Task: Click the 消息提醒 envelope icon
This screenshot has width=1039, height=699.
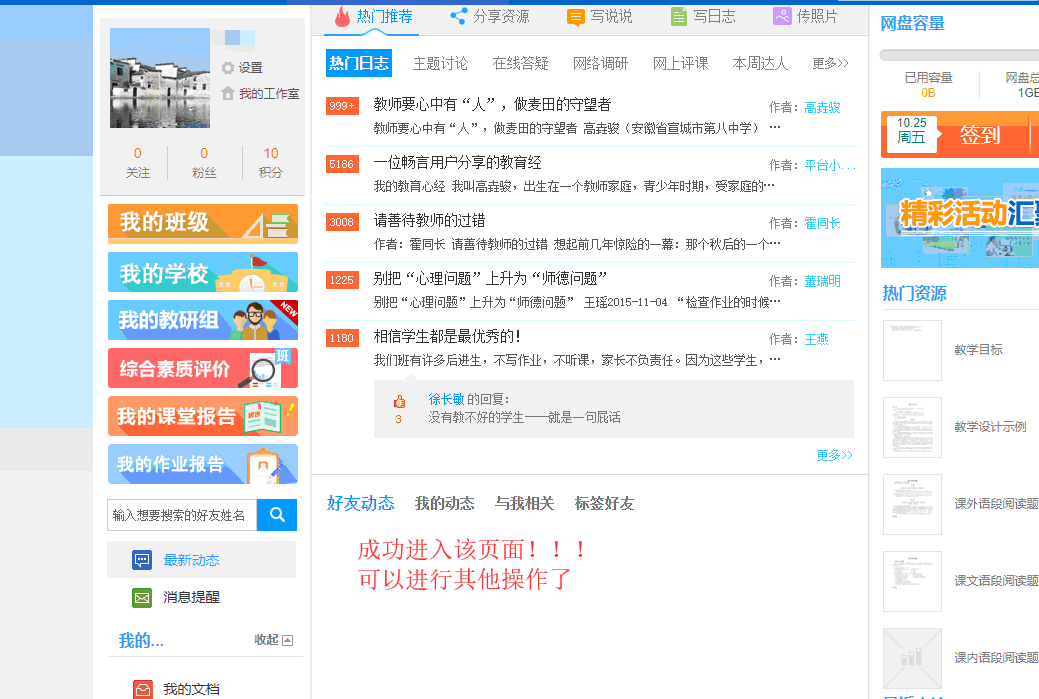Action: [142, 598]
